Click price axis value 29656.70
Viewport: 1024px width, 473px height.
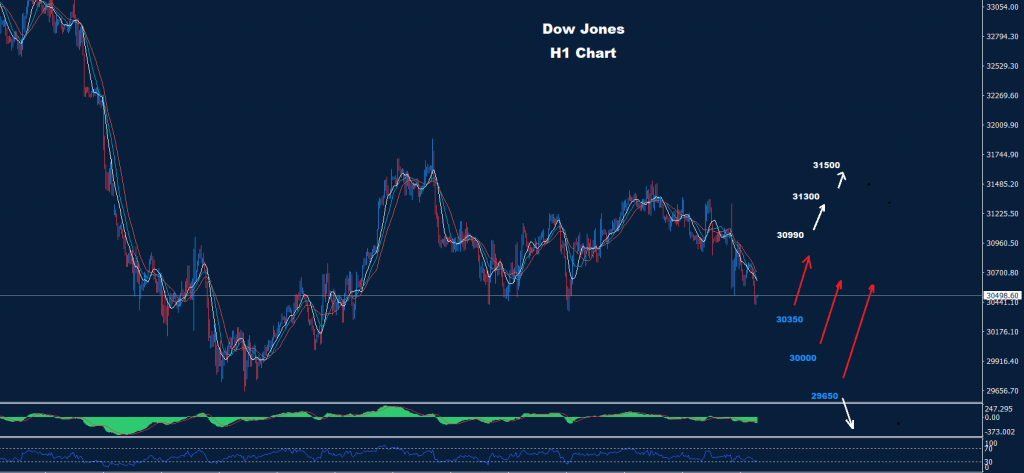(x=1002, y=391)
